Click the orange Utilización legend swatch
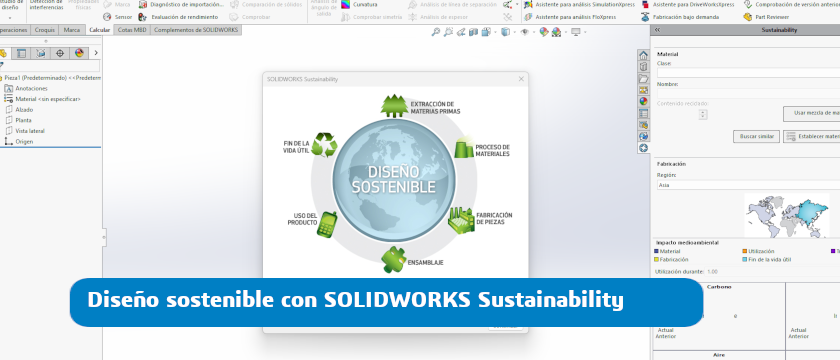 745,251
